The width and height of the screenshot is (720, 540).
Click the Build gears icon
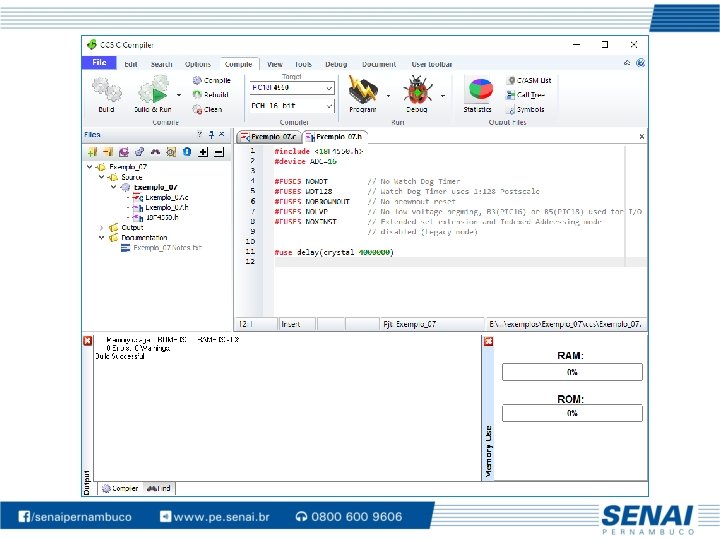[107, 90]
